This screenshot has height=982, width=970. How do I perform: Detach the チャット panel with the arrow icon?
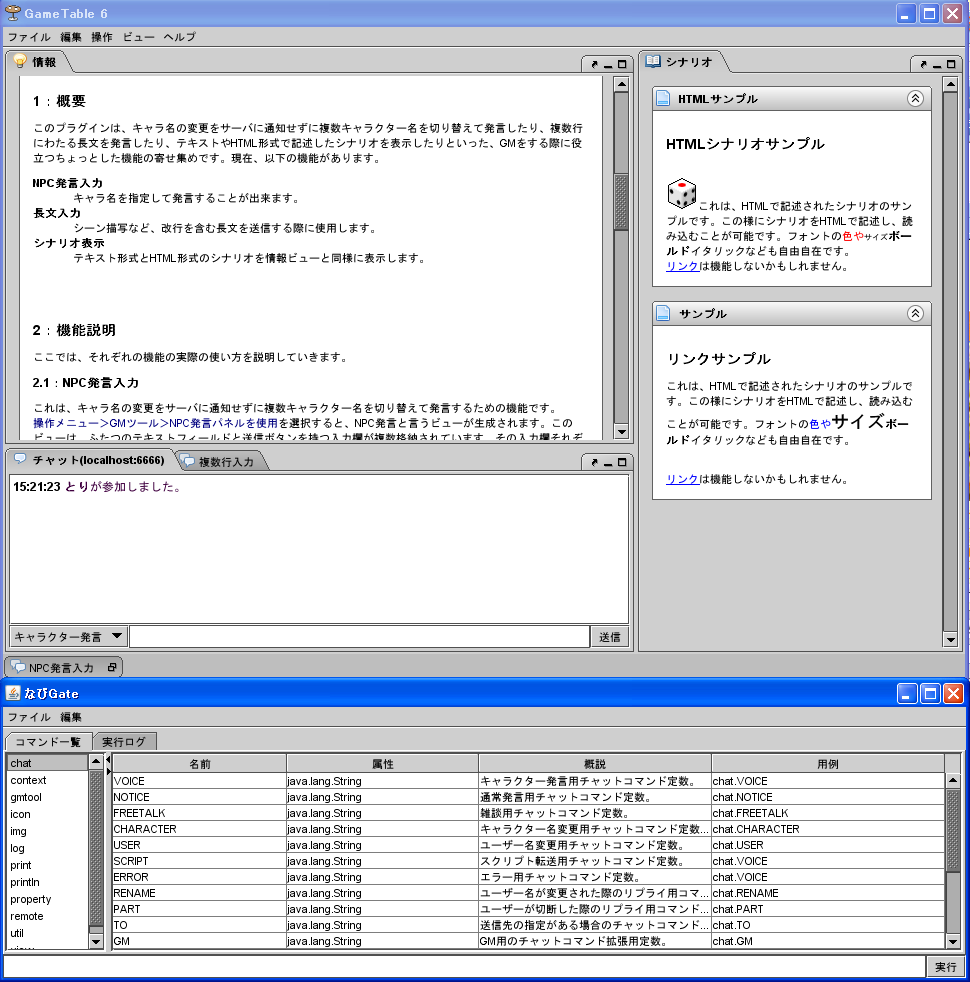[594, 463]
